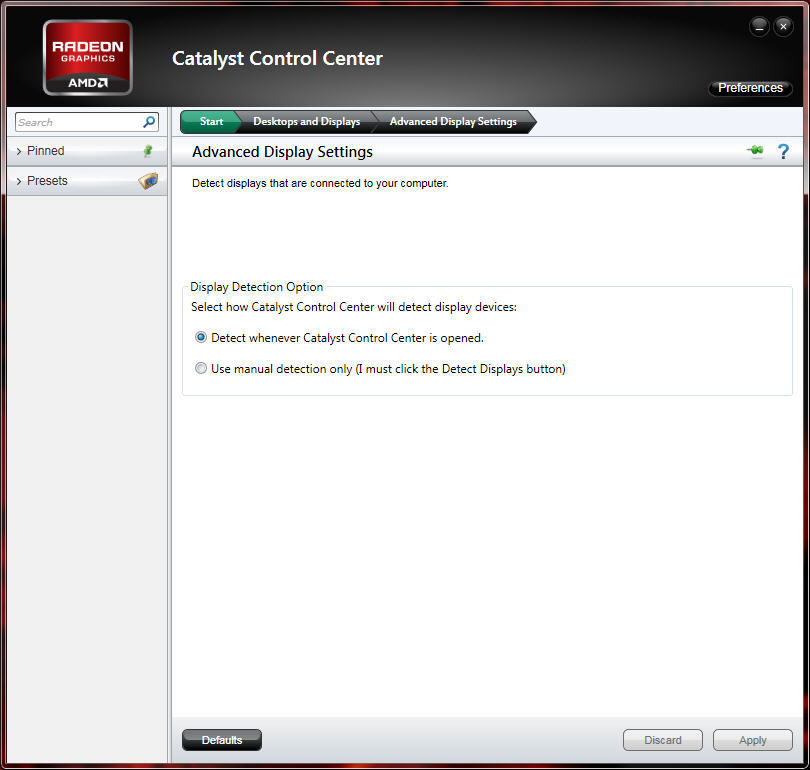The height and width of the screenshot is (770, 810).
Task: Click "Detect displays that are connected" description
Action: pos(320,183)
